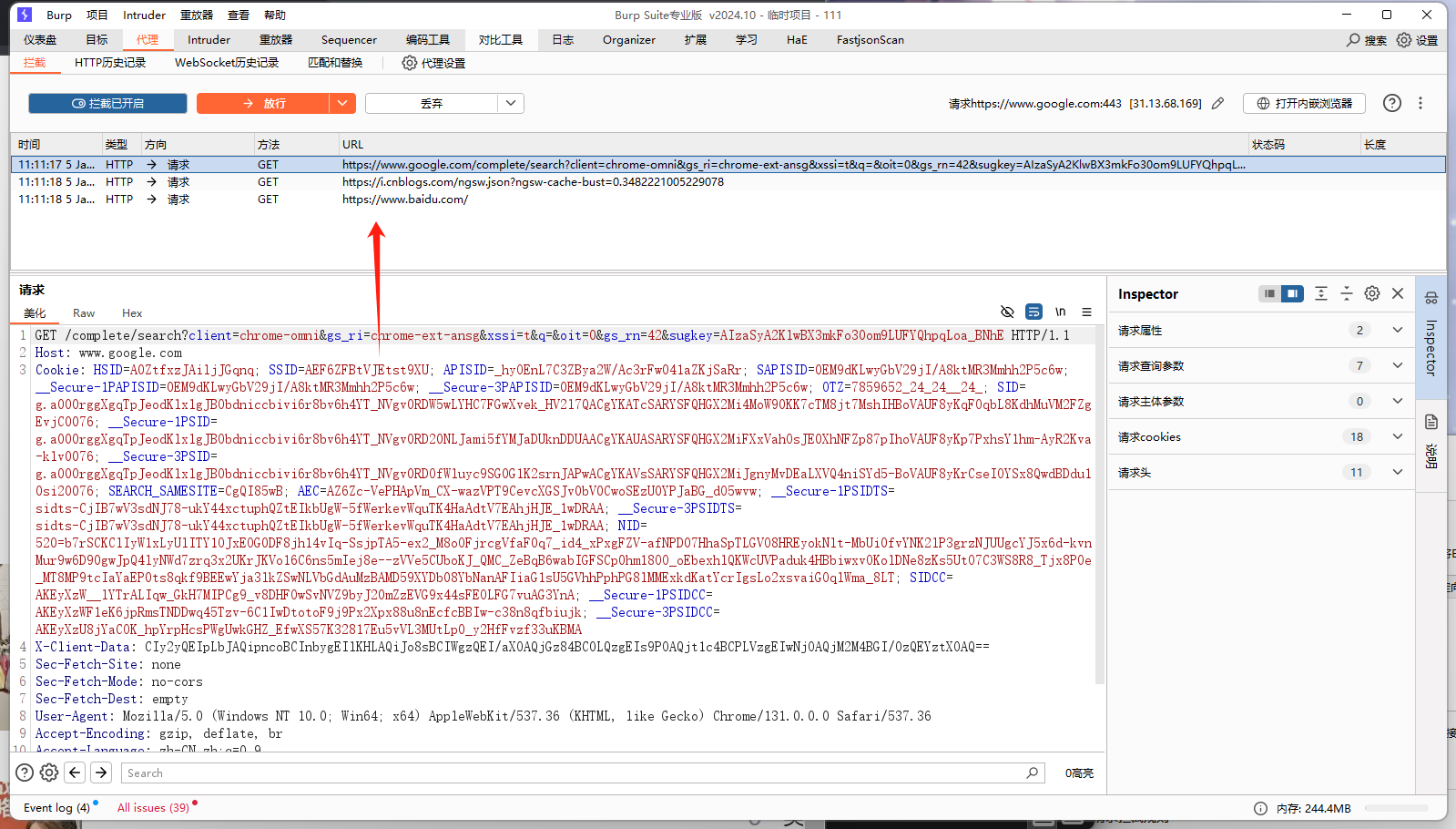This screenshot has width=1456, height=829.
Task: Open All issues (39)
Action: [153, 807]
